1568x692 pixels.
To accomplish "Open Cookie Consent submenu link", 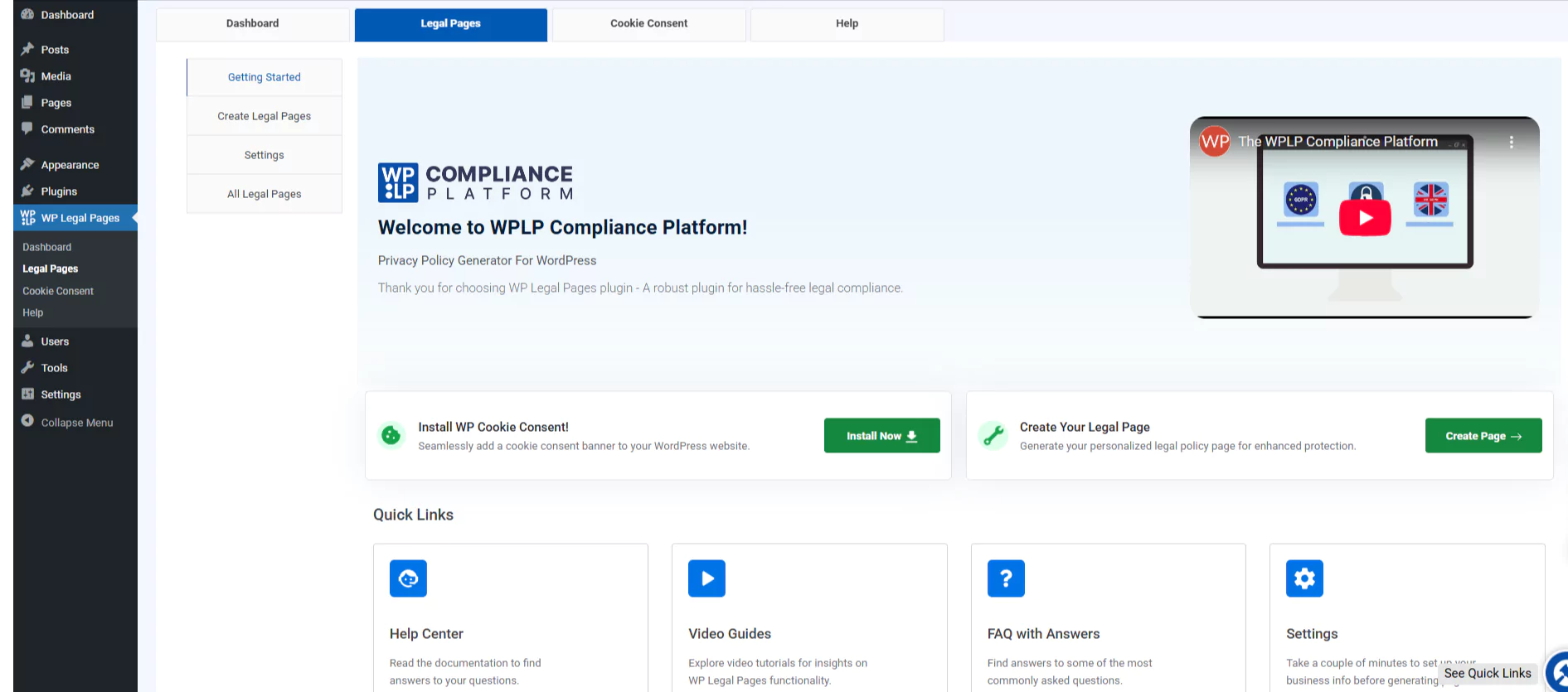I will pyautogui.click(x=58, y=291).
